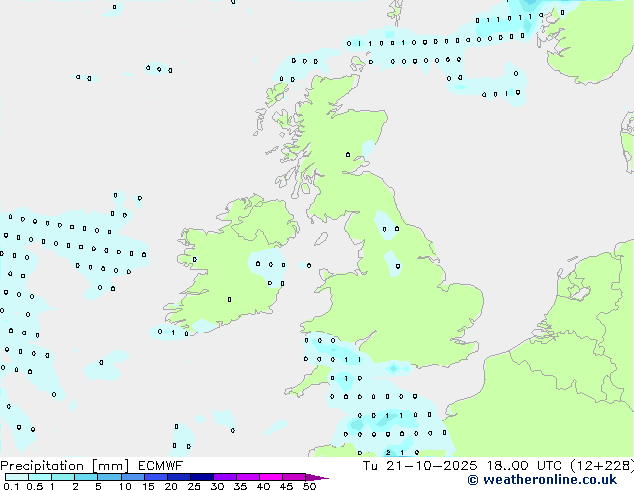This screenshot has width=634, height=490.
Task: Click the '0.1' legend scale value
Action: [x=11, y=486]
